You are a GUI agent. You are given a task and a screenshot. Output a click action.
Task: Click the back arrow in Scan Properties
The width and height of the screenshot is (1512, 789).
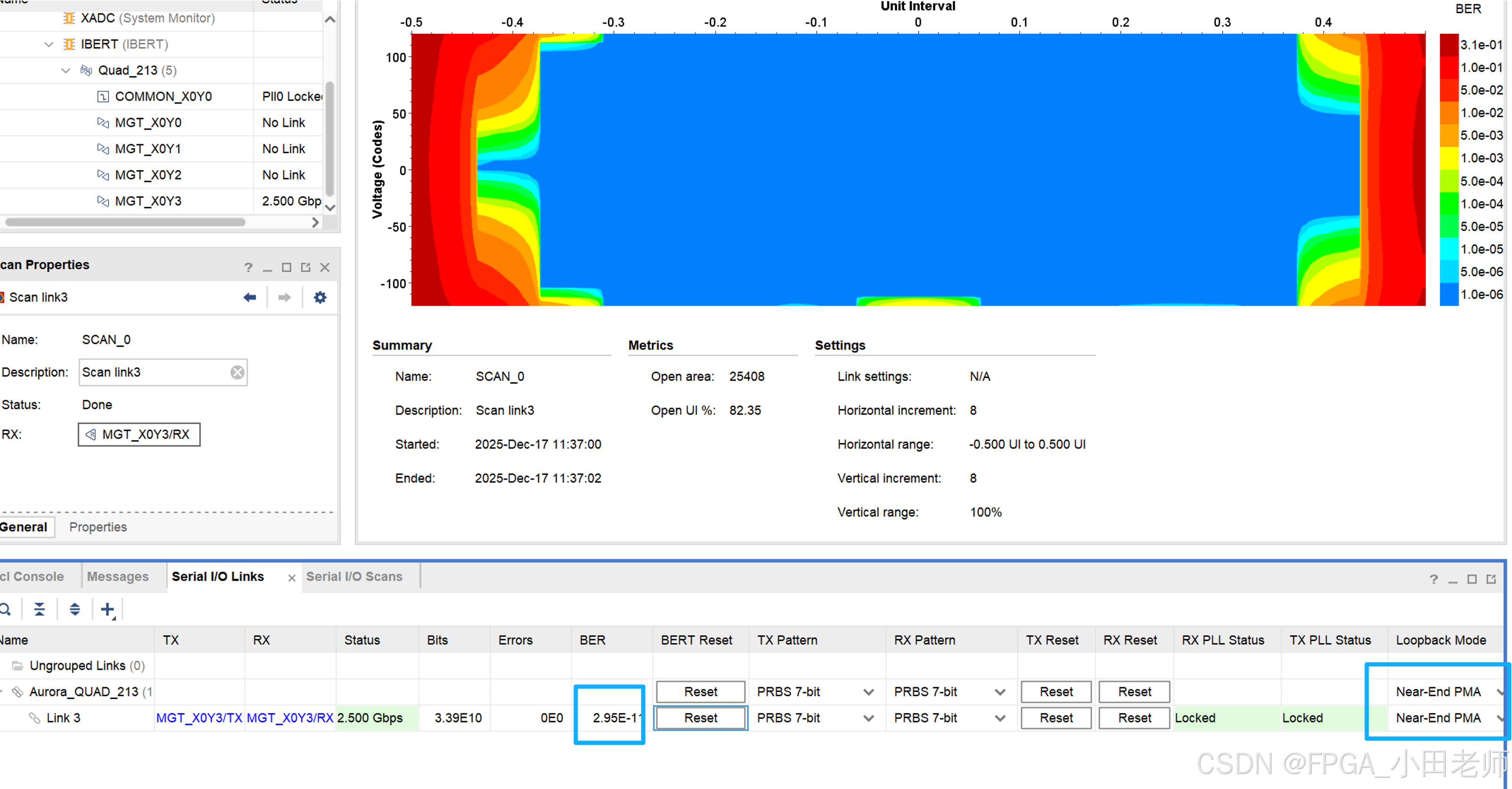pos(250,297)
